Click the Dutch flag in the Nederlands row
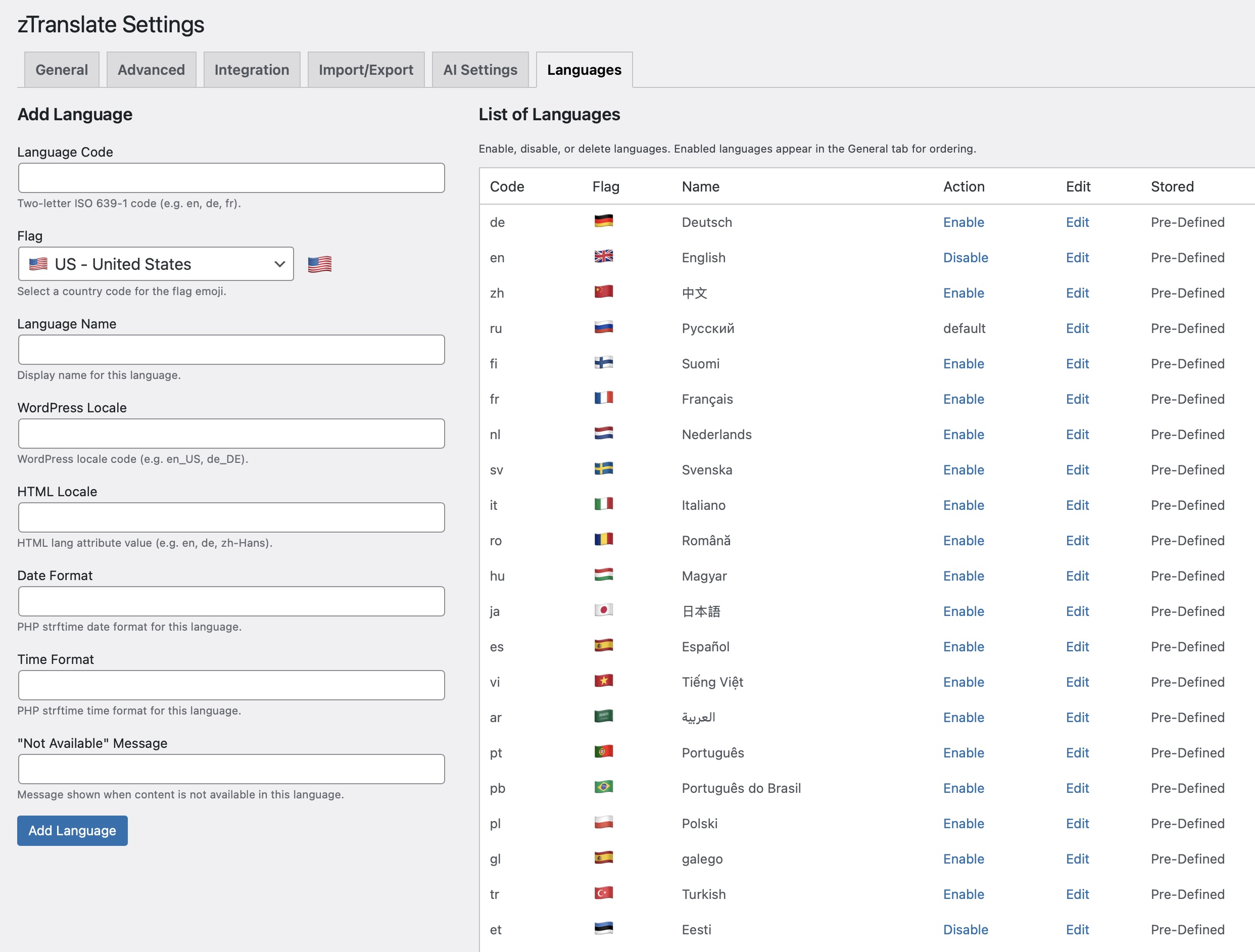1255x952 pixels. [x=603, y=433]
